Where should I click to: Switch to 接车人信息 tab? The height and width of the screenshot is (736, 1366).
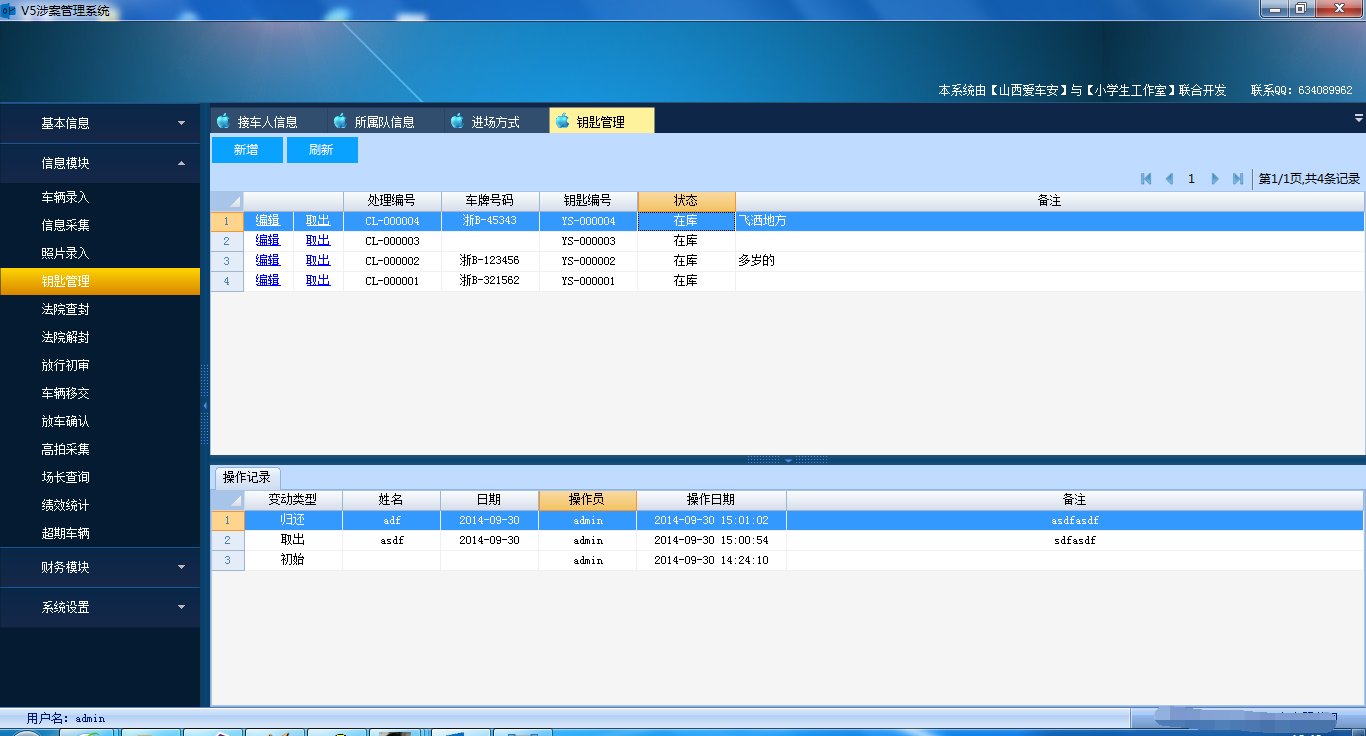tap(268, 121)
